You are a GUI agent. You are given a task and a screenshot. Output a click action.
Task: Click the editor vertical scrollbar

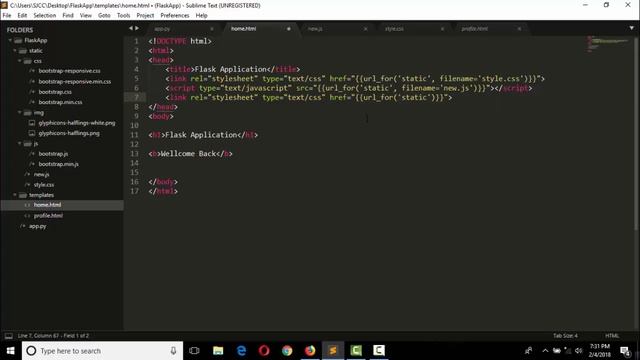coord(636,133)
